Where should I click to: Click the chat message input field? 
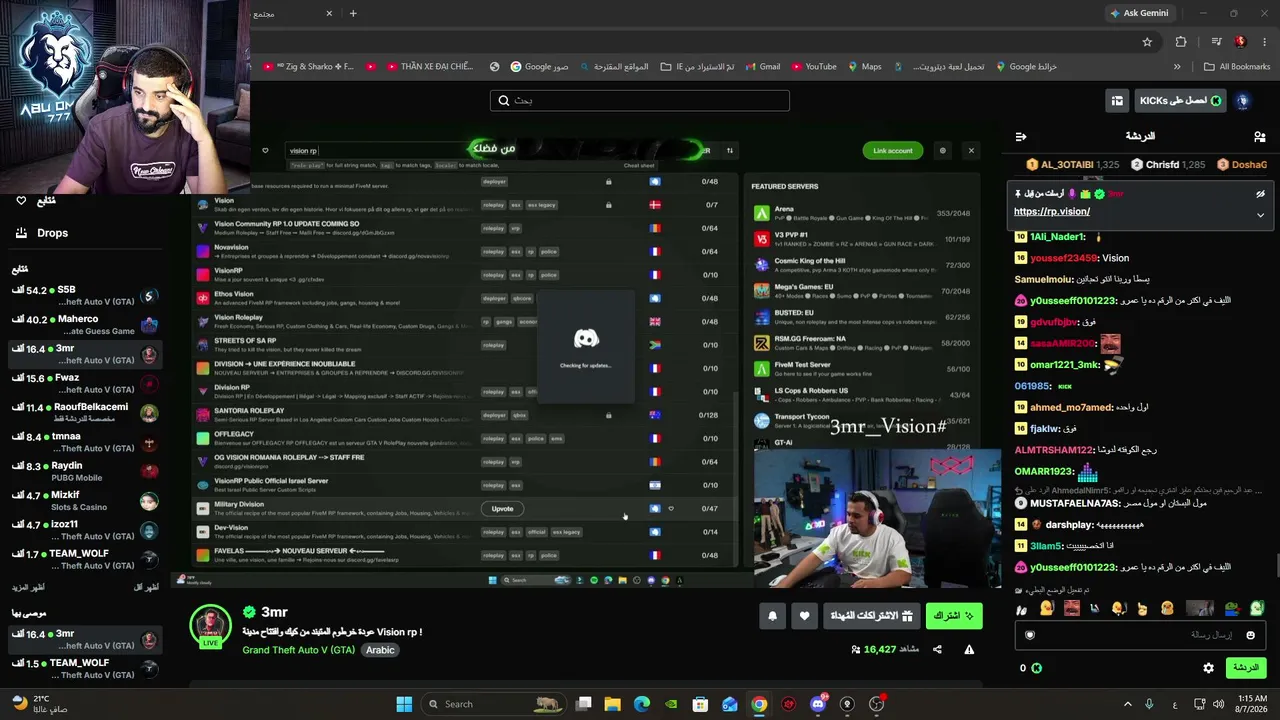click(x=1140, y=635)
